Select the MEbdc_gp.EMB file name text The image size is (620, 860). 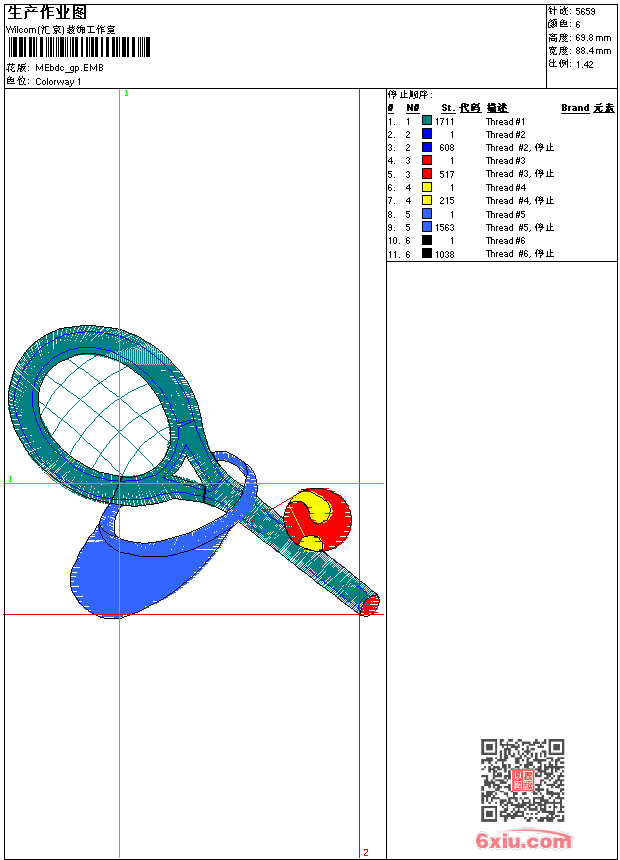click(69, 68)
